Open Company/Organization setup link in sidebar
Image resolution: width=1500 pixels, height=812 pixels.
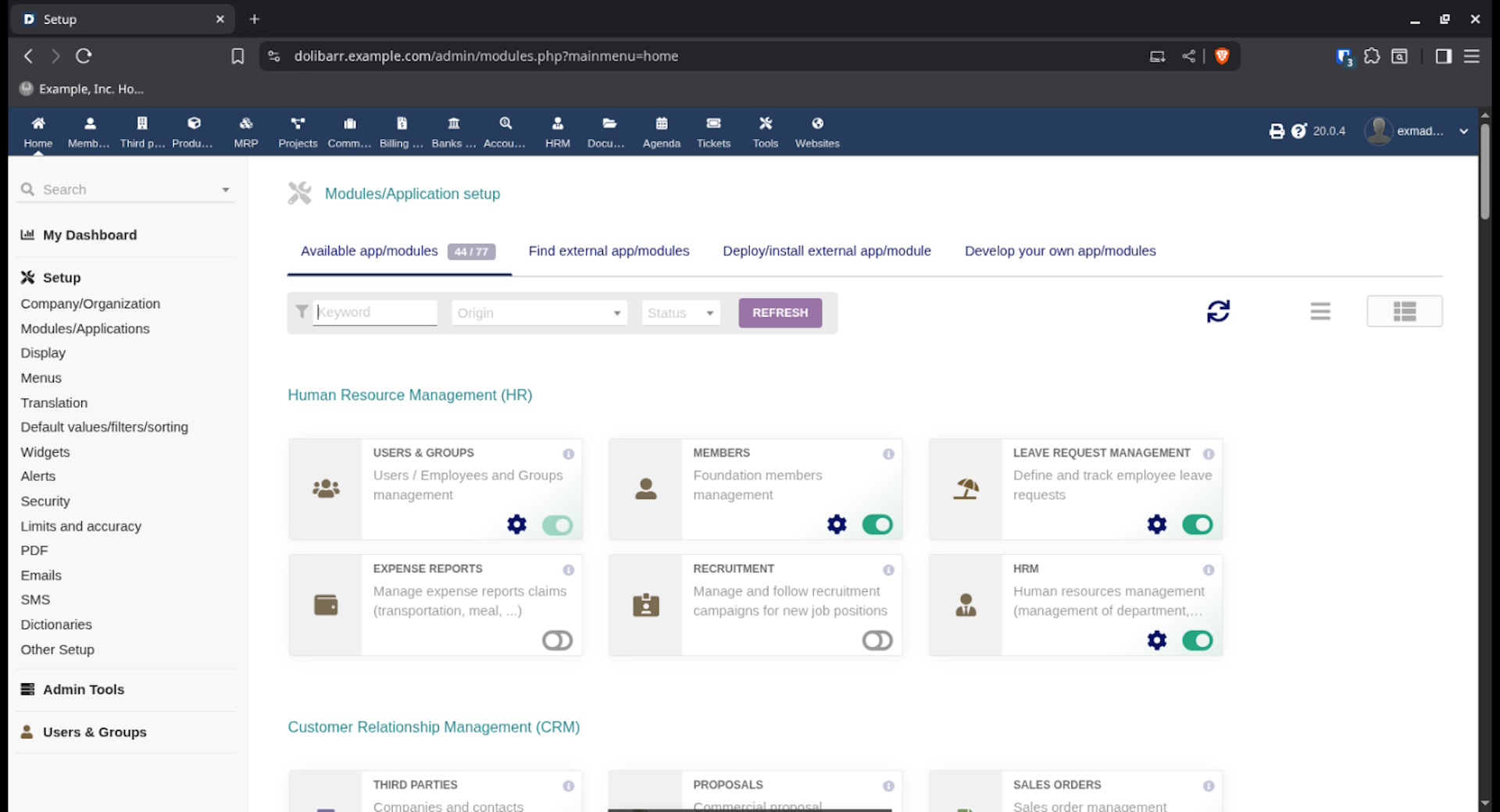click(x=90, y=304)
